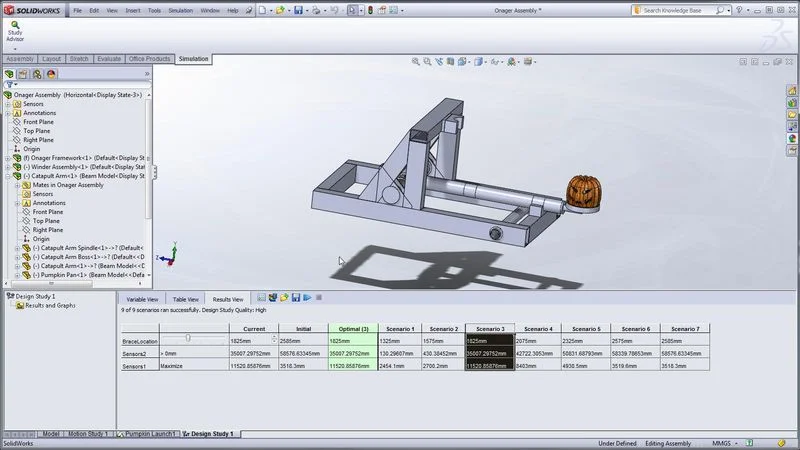
Task: Select Results and Graphs in study tree
Action: click(49, 306)
